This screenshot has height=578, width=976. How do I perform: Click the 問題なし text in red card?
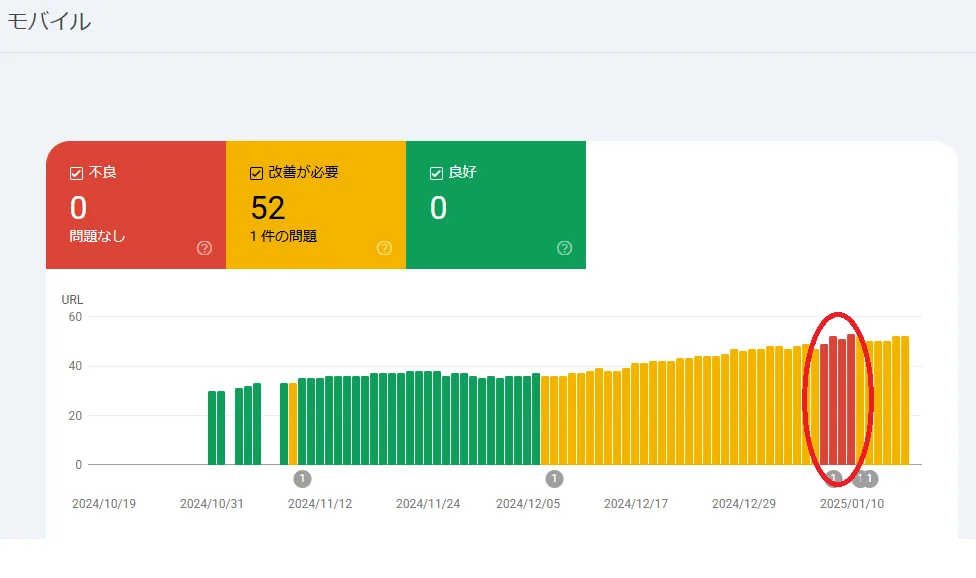[97, 236]
